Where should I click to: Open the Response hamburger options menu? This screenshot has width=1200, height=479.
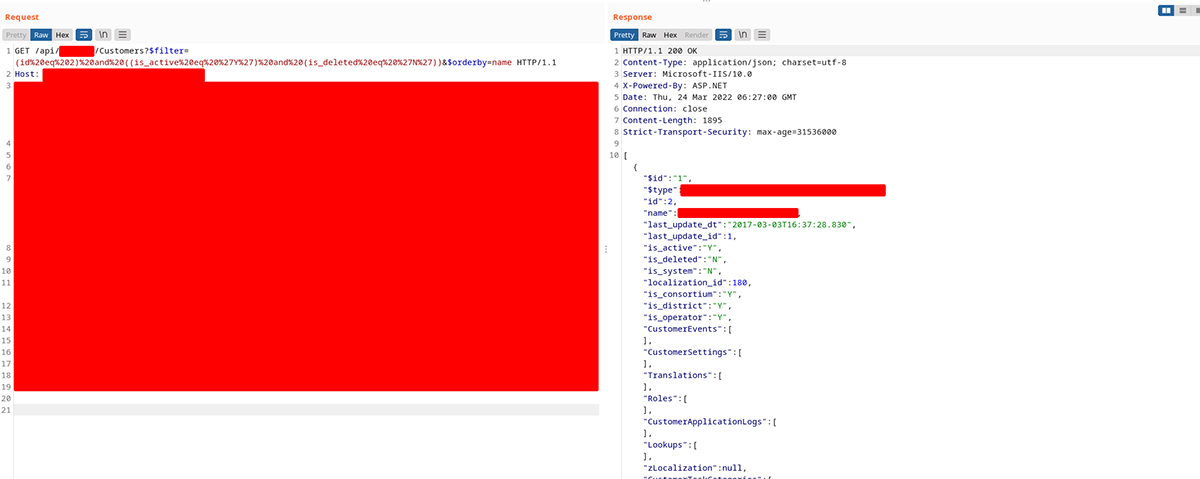[761, 34]
